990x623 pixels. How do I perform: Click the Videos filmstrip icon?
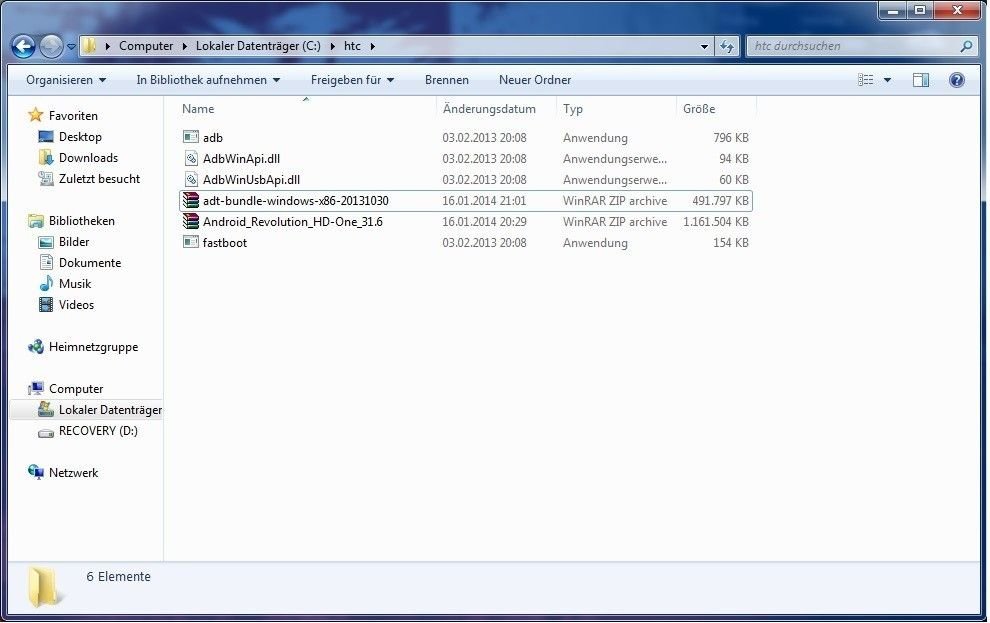pyautogui.click(x=46, y=305)
